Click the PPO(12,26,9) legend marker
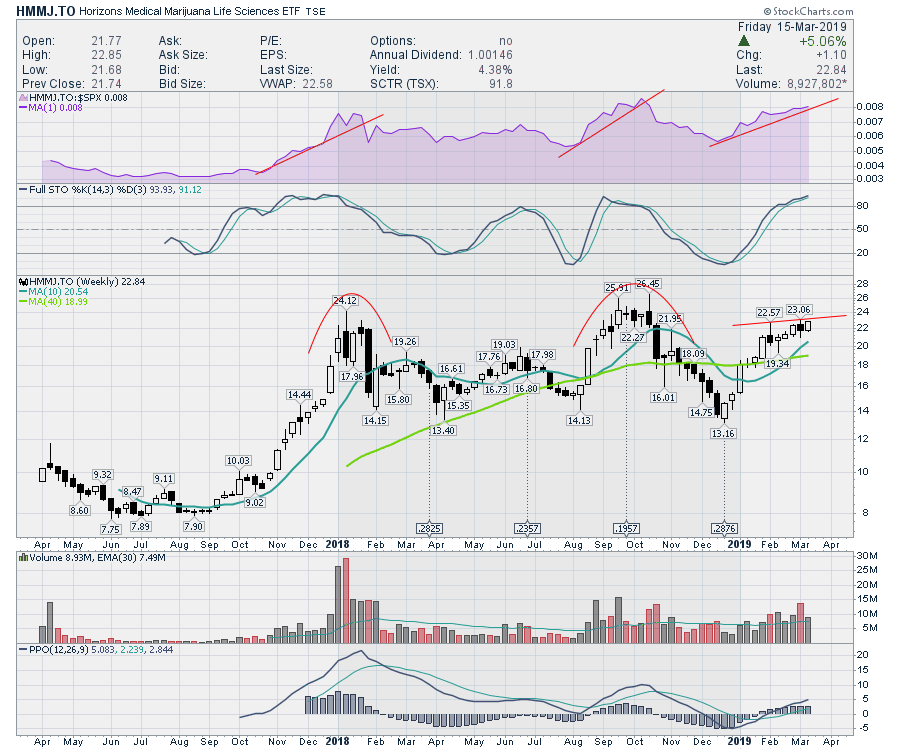Screen dimensions: 900x750 coord(23,650)
